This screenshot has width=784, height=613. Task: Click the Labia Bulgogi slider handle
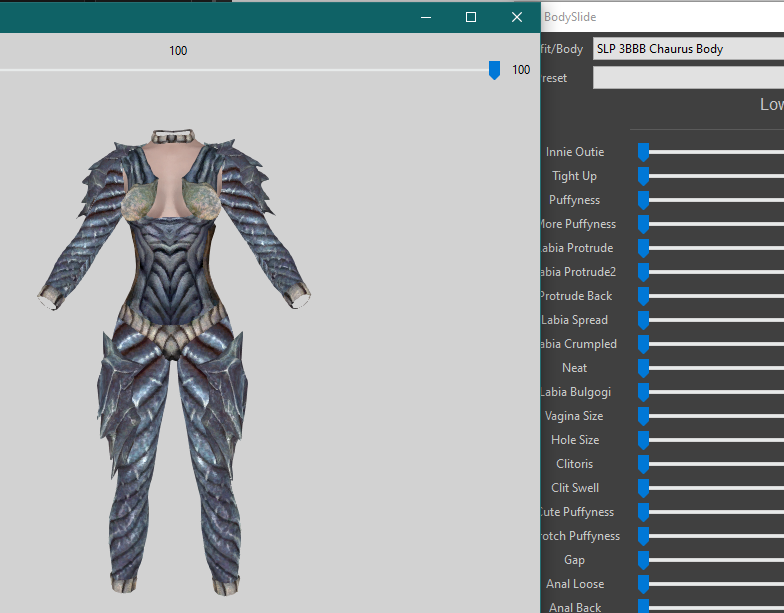click(644, 392)
